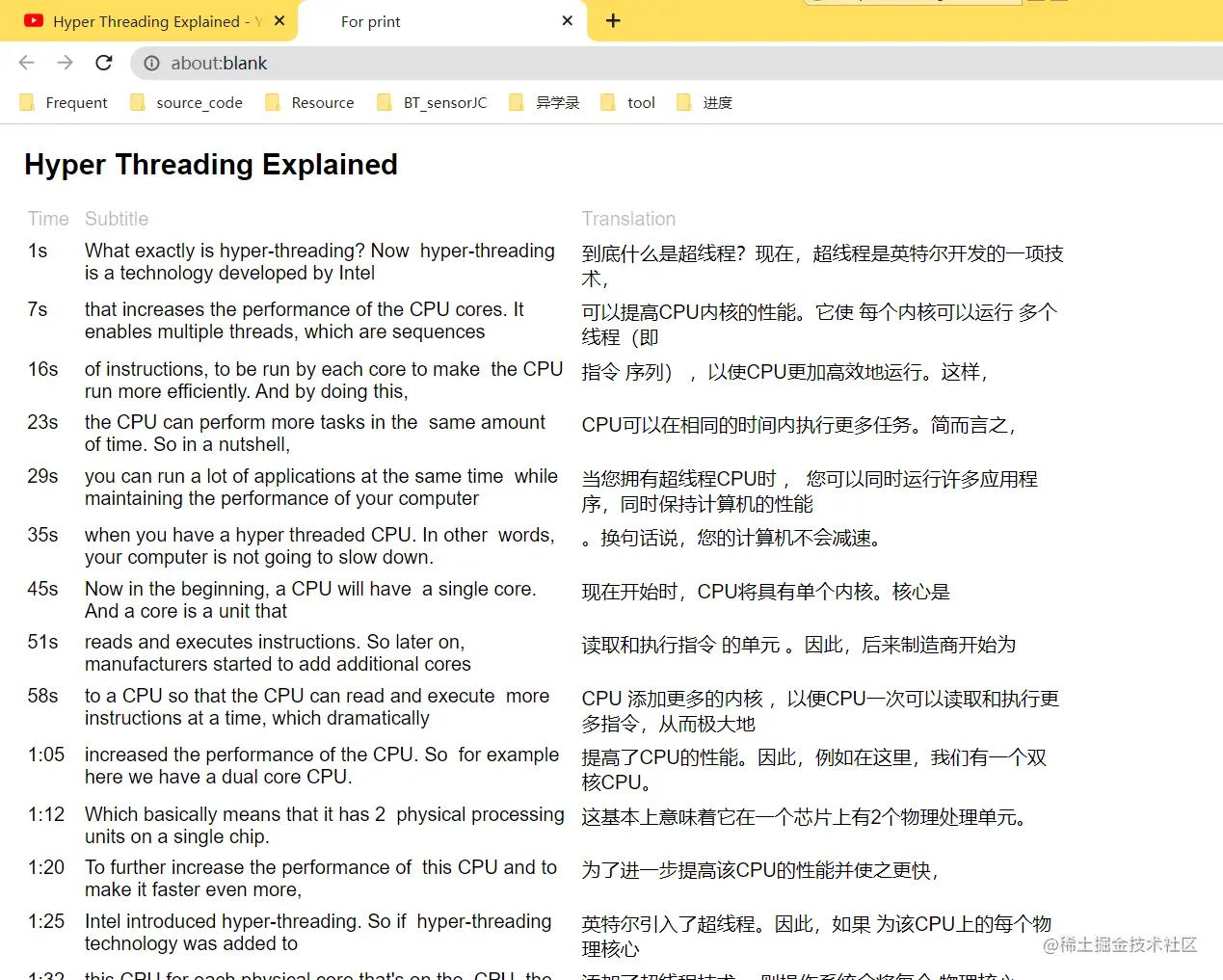Click the YouTube favicon on first tab
1223x980 pixels.
click(x=34, y=20)
